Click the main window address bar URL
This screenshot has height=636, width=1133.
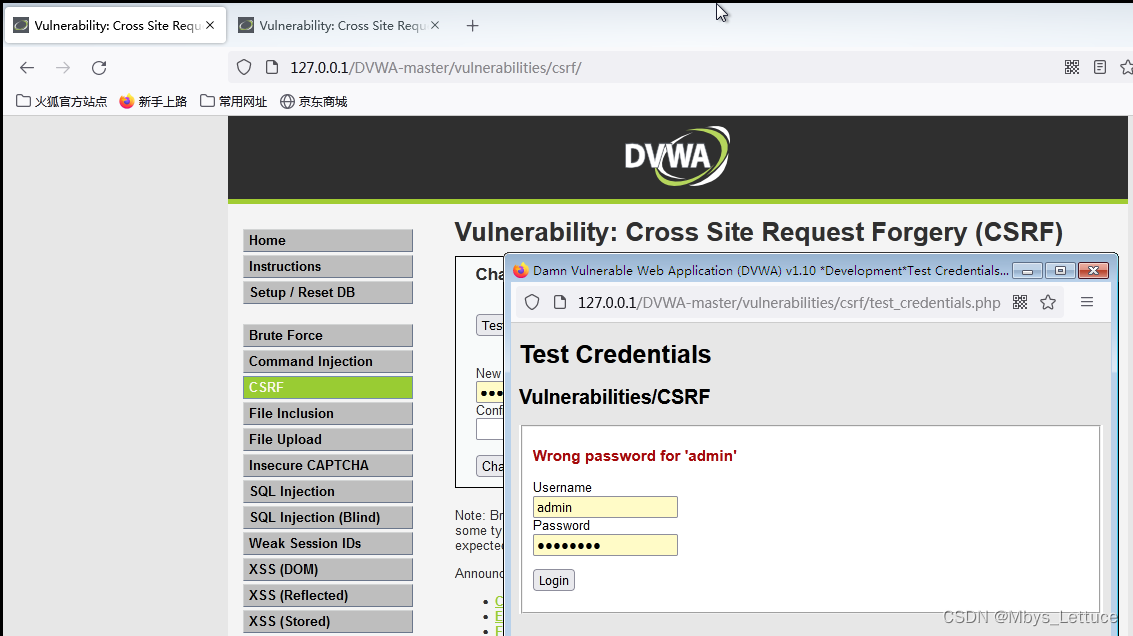click(x=436, y=68)
